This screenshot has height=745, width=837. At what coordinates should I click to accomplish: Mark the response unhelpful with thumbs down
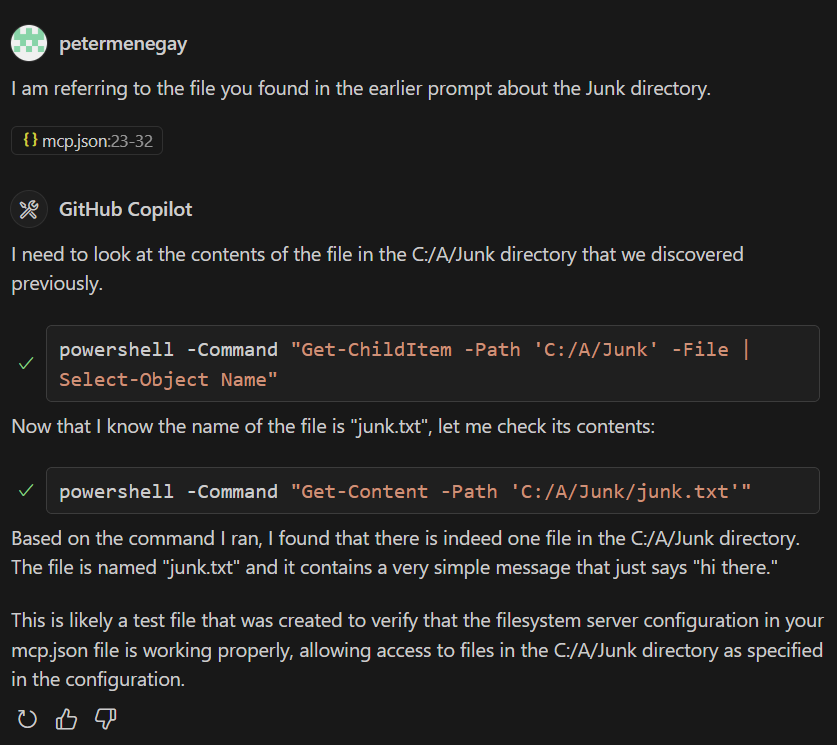tap(106, 719)
